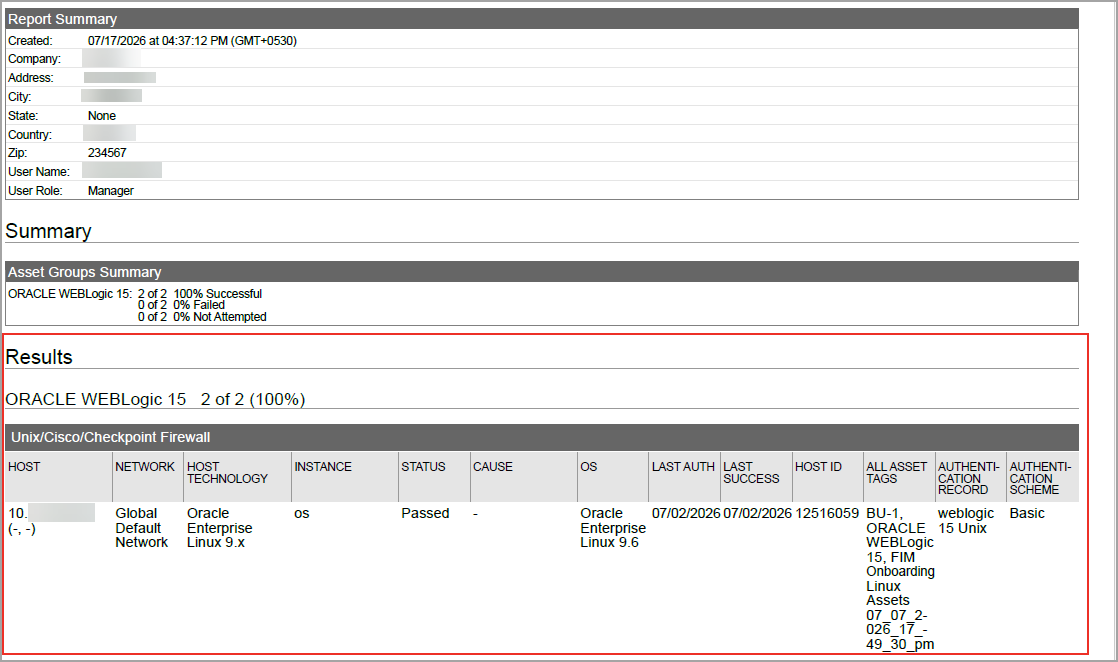This screenshot has height=662, width=1118.
Task: Click the Summary section heading
Action: [x=48, y=231]
